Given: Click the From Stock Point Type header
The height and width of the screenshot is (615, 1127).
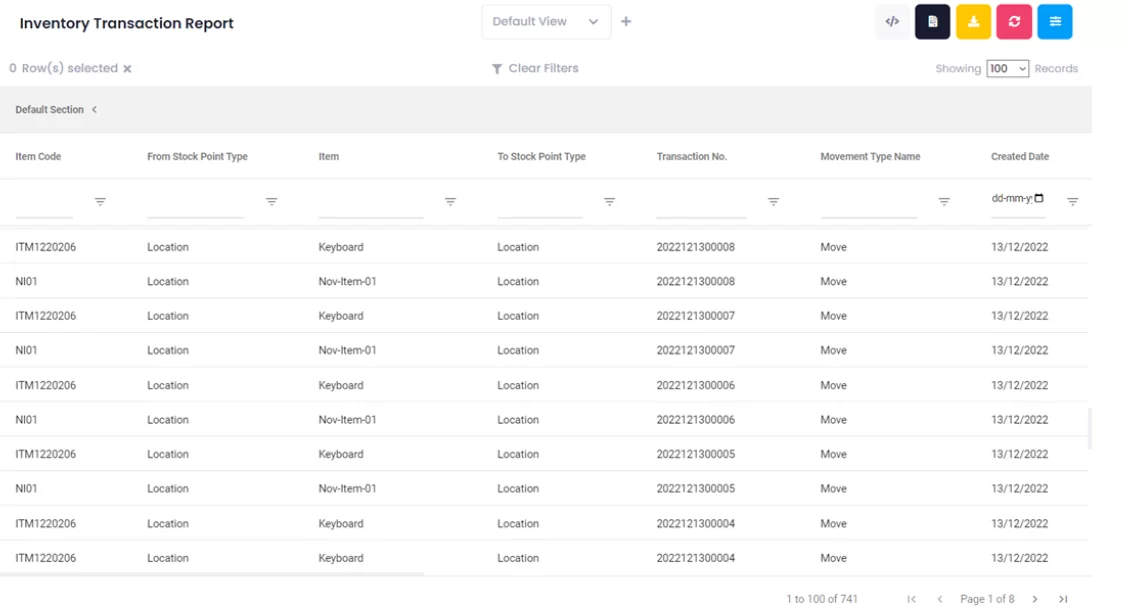Looking at the screenshot, I should pyautogui.click(x=197, y=157).
